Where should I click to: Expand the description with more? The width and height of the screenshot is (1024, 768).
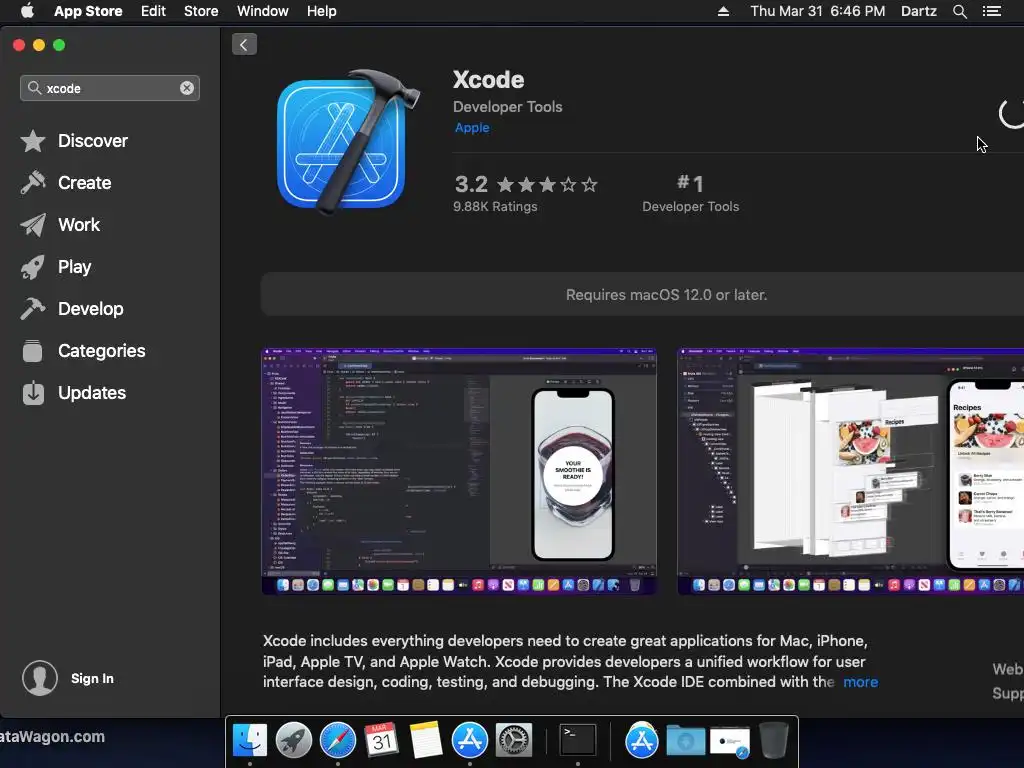(861, 682)
